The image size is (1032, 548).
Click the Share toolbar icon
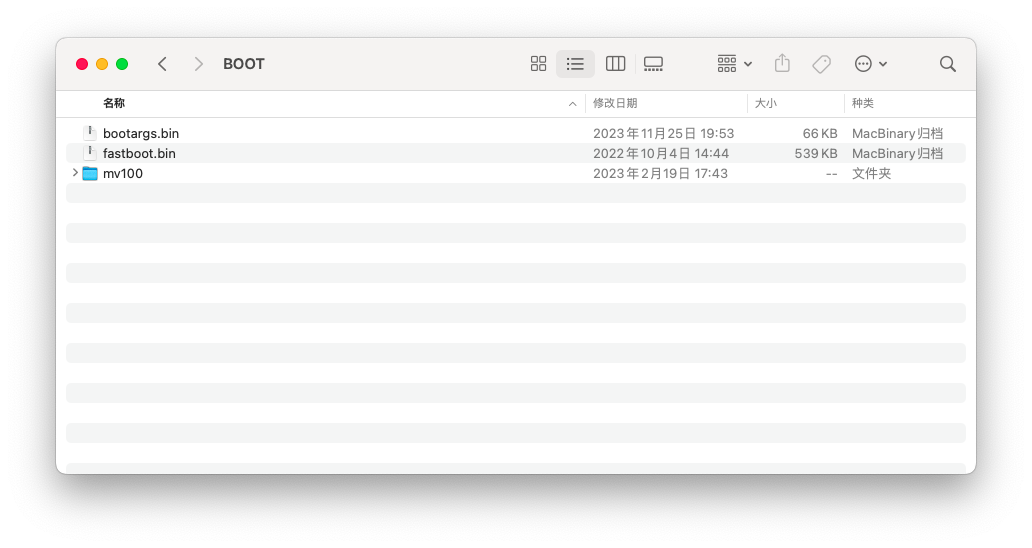coord(782,64)
